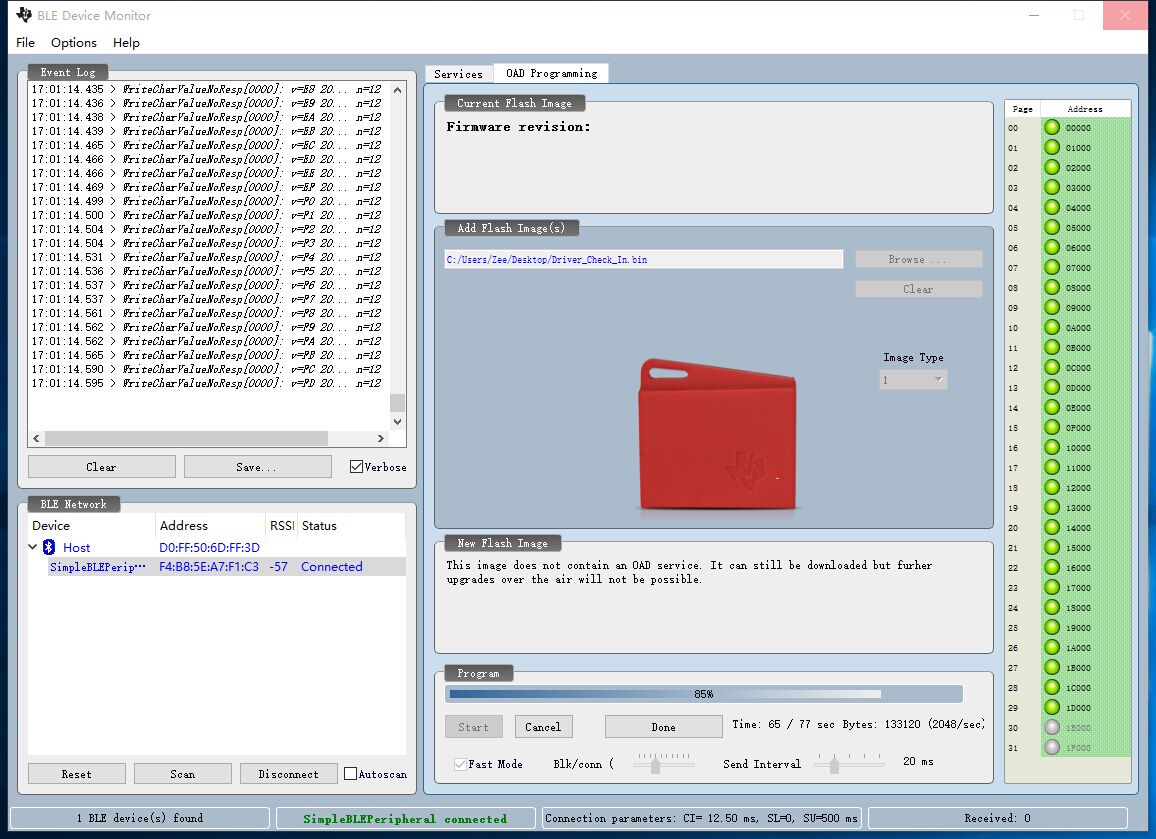This screenshot has width=1156, height=839.
Task: Click the Clear button for flash image
Action: click(919, 289)
